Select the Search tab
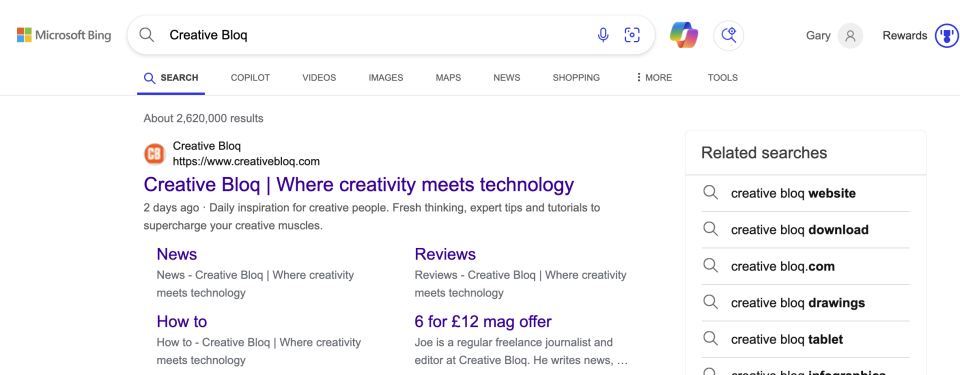 pos(171,78)
